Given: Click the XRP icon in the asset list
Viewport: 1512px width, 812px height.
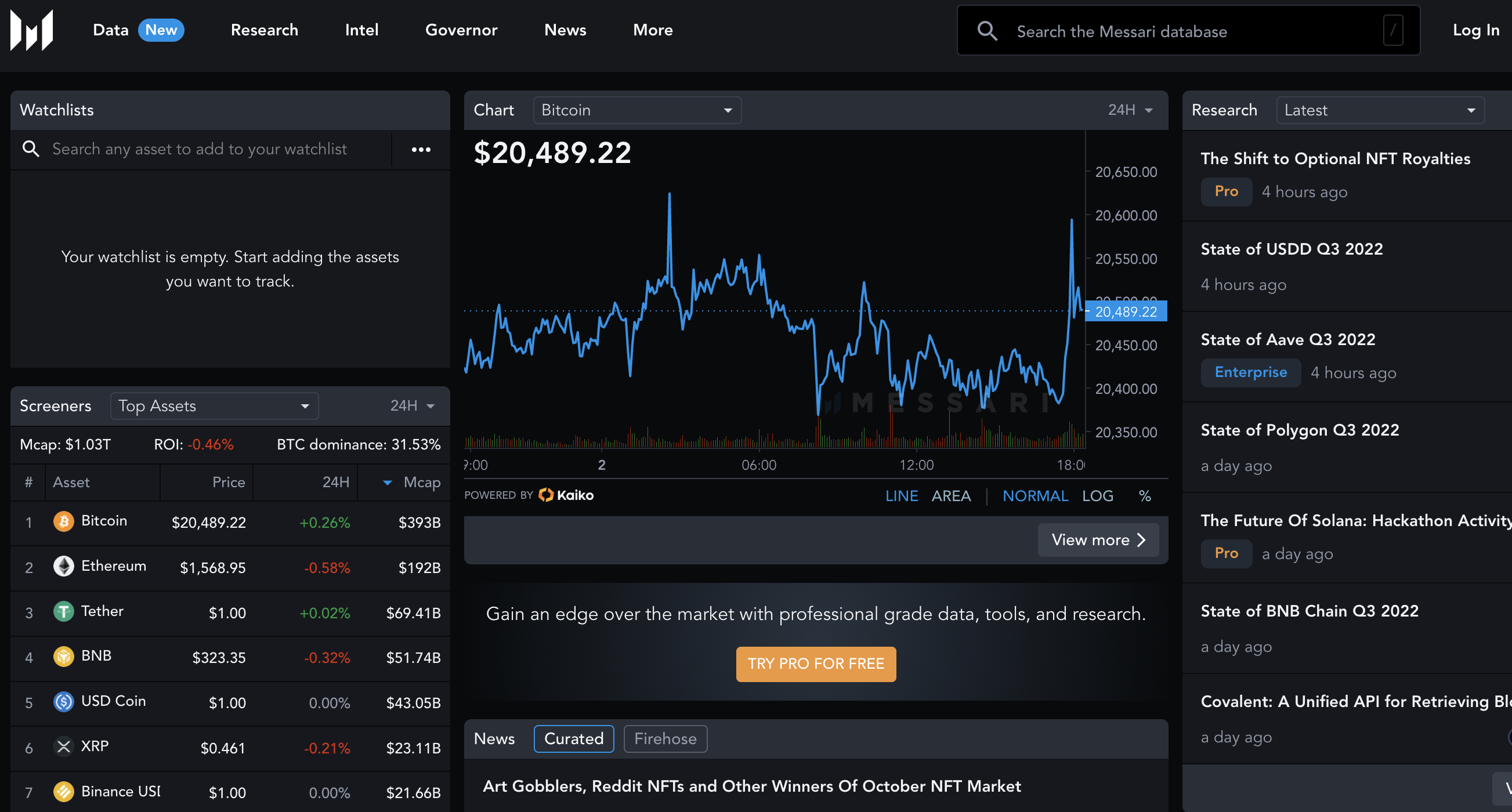Looking at the screenshot, I should coord(63,747).
